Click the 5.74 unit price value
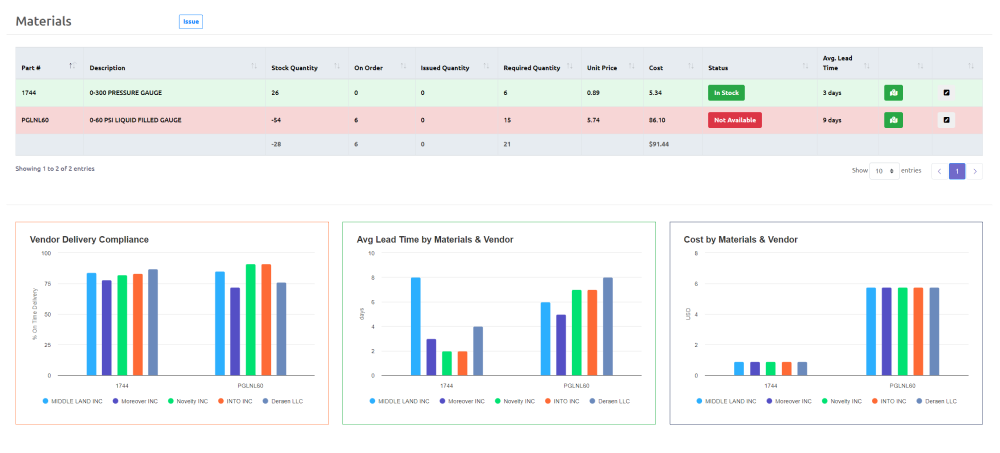Image resolution: width=1000 pixels, height=453 pixels. 593,119
